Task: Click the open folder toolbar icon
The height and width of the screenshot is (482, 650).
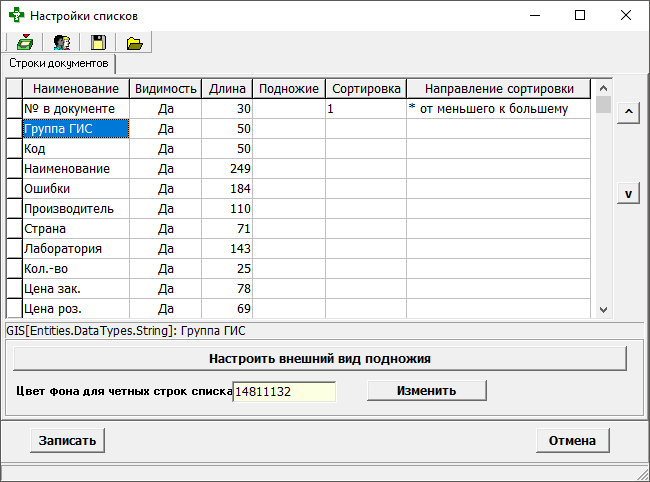Action: pyautogui.click(x=134, y=42)
